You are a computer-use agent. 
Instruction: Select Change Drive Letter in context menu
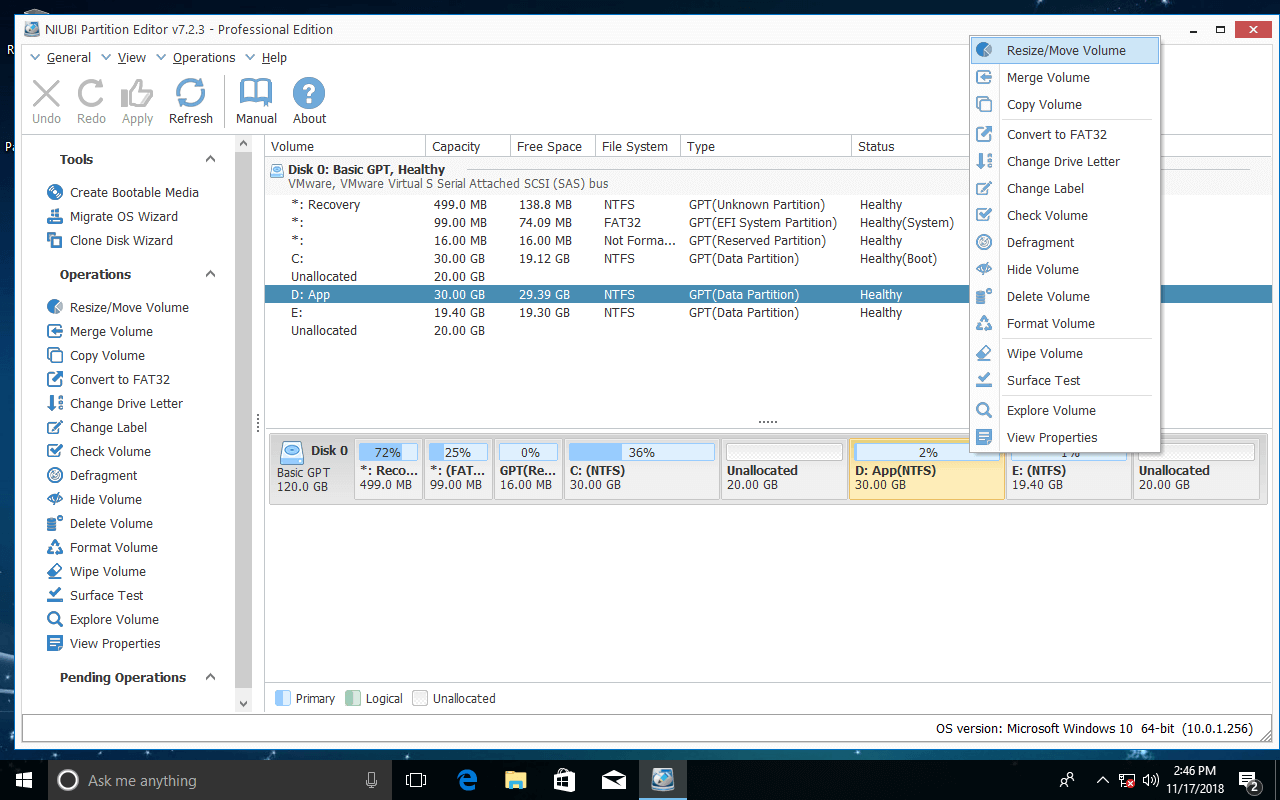tap(1065, 161)
